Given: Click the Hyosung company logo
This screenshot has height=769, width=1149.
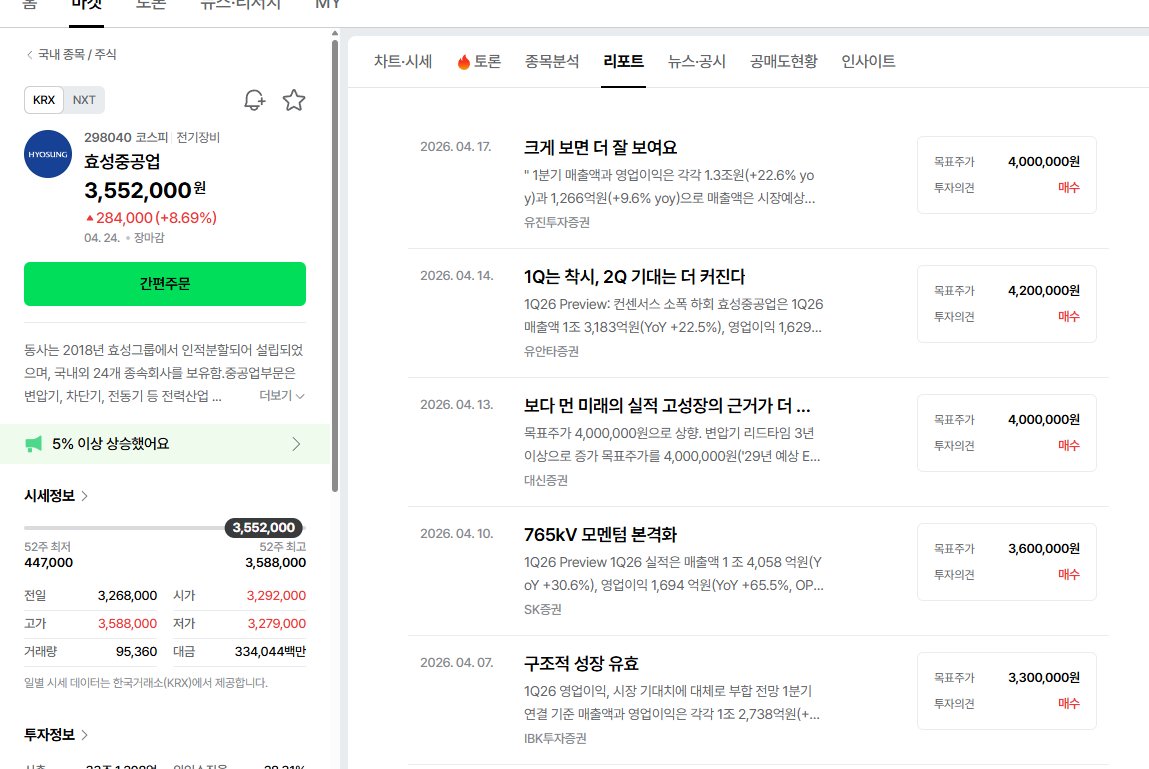Looking at the screenshot, I should point(48,154).
